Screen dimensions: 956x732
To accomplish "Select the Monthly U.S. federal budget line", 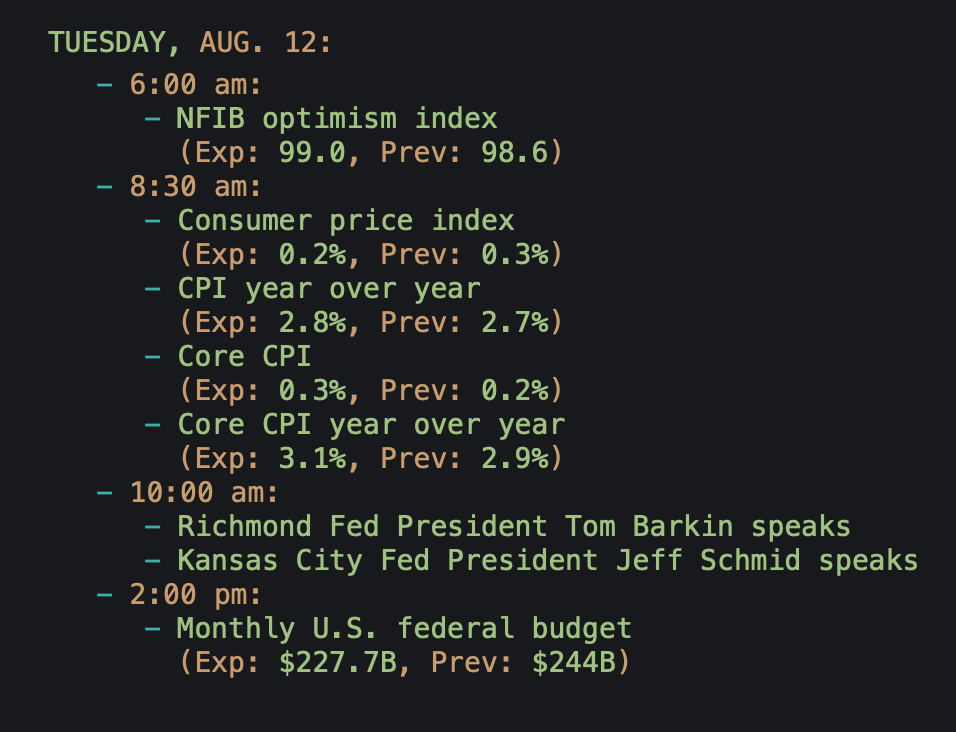I will pos(404,629).
